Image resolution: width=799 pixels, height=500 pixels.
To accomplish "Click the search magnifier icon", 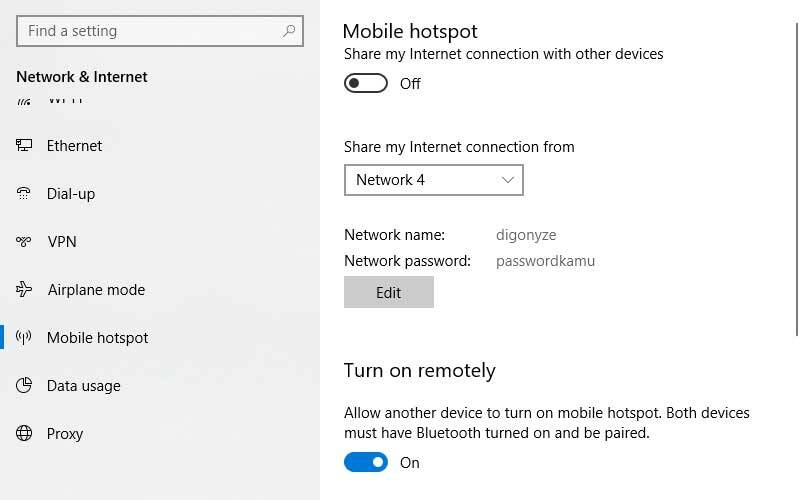I will tap(289, 31).
